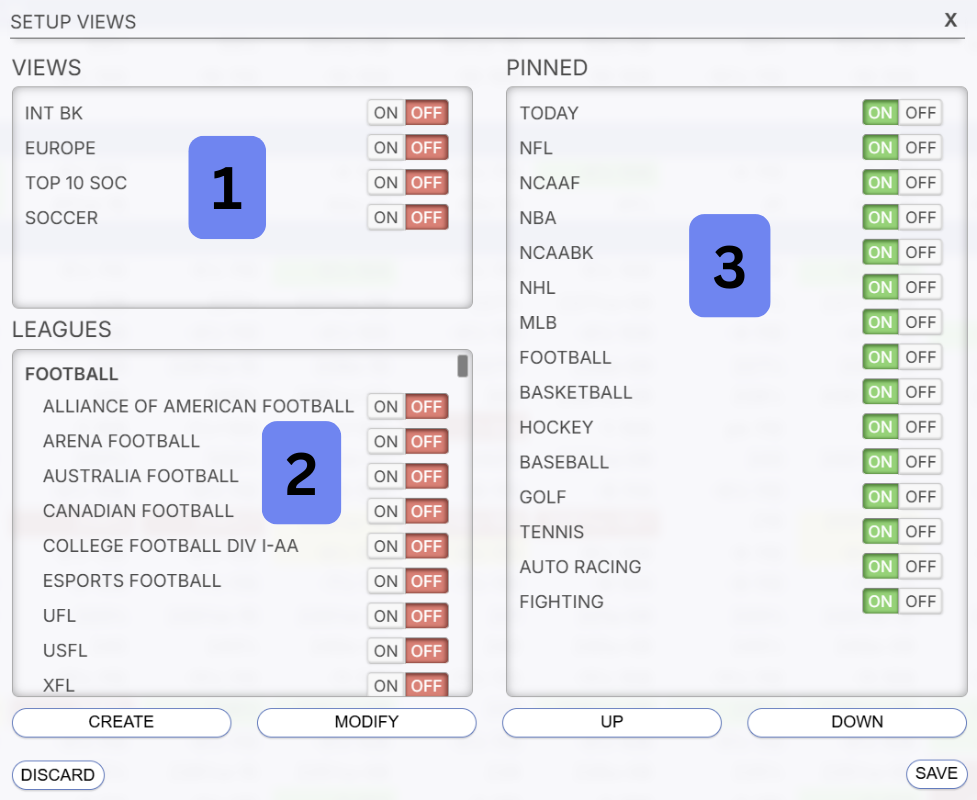Screen dimensions: 977x800
Task: Turn ON the INT BK view
Action: click(x=386, y=113)
